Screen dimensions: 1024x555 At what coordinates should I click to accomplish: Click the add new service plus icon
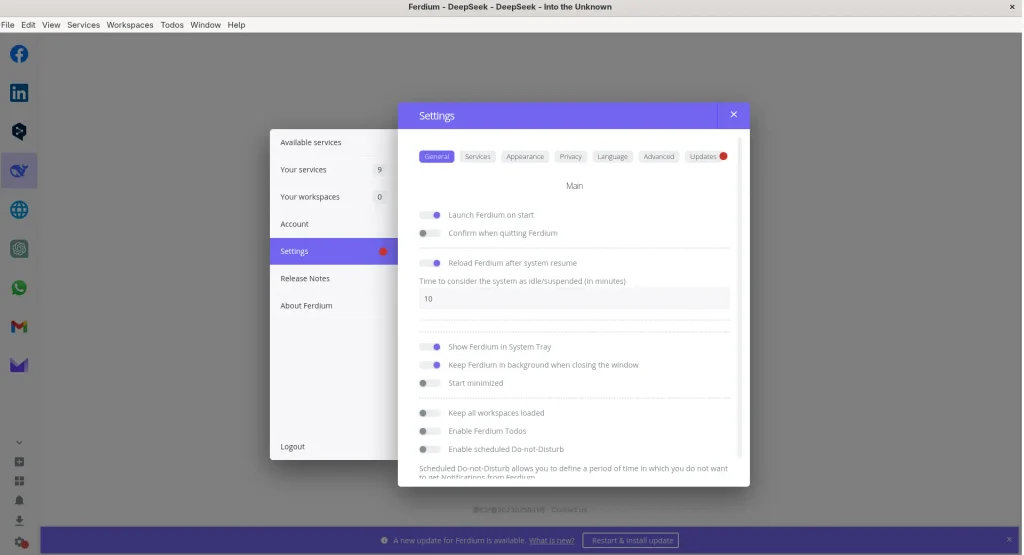[19, 462]
